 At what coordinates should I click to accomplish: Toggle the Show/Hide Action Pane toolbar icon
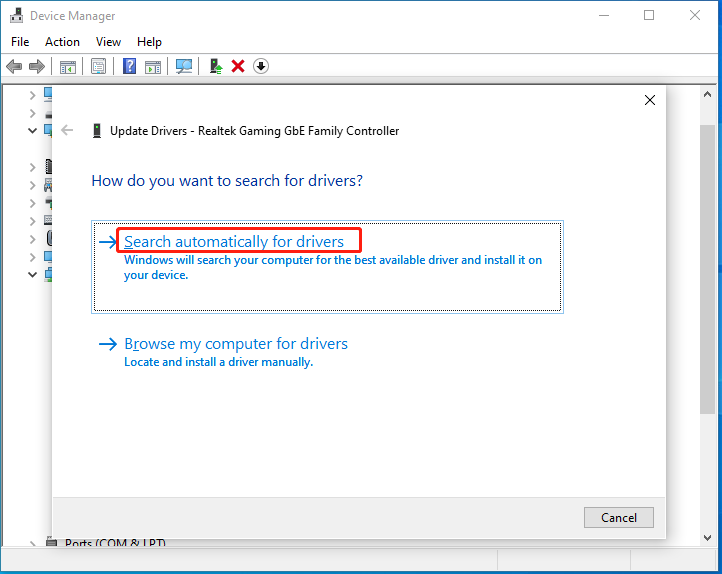[x=153, y=67]
